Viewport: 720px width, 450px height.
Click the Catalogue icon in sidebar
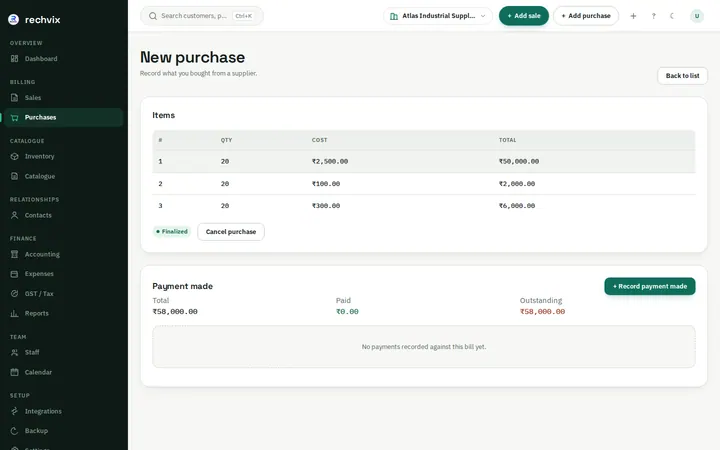(15, 176)
